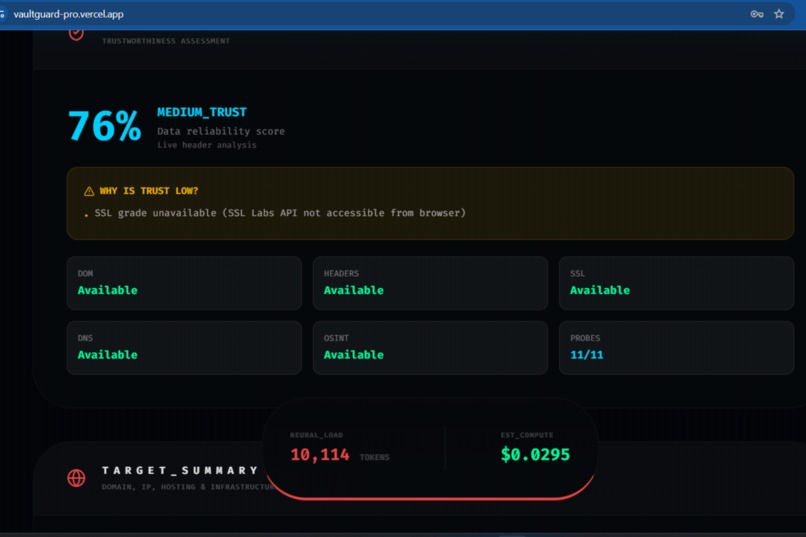Viewport: 806px width, 537px height.
Task: Click the 'Live header analysis' caption
Action: [x=207, y=145]
